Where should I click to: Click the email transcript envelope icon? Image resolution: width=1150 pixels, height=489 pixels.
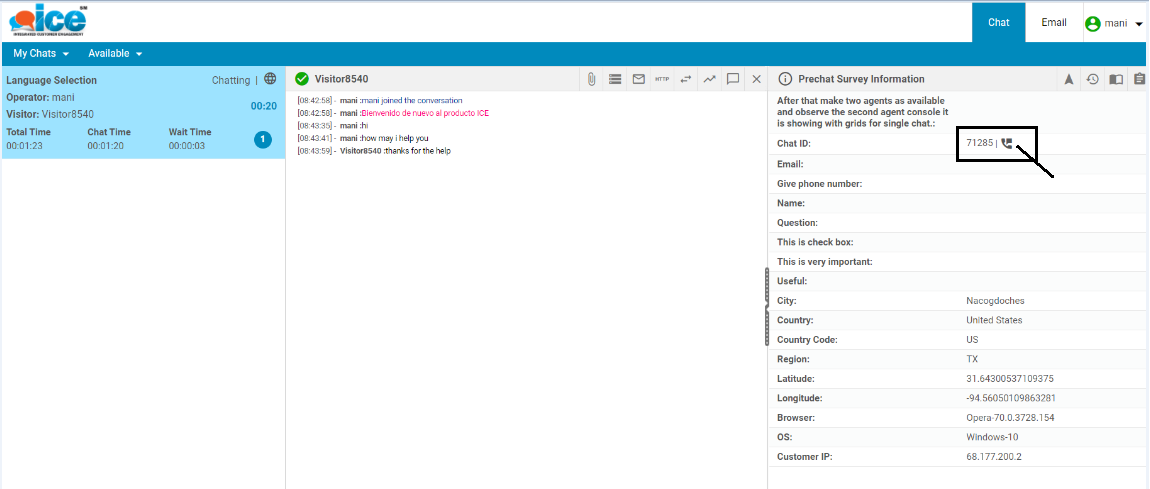[638, 79]
